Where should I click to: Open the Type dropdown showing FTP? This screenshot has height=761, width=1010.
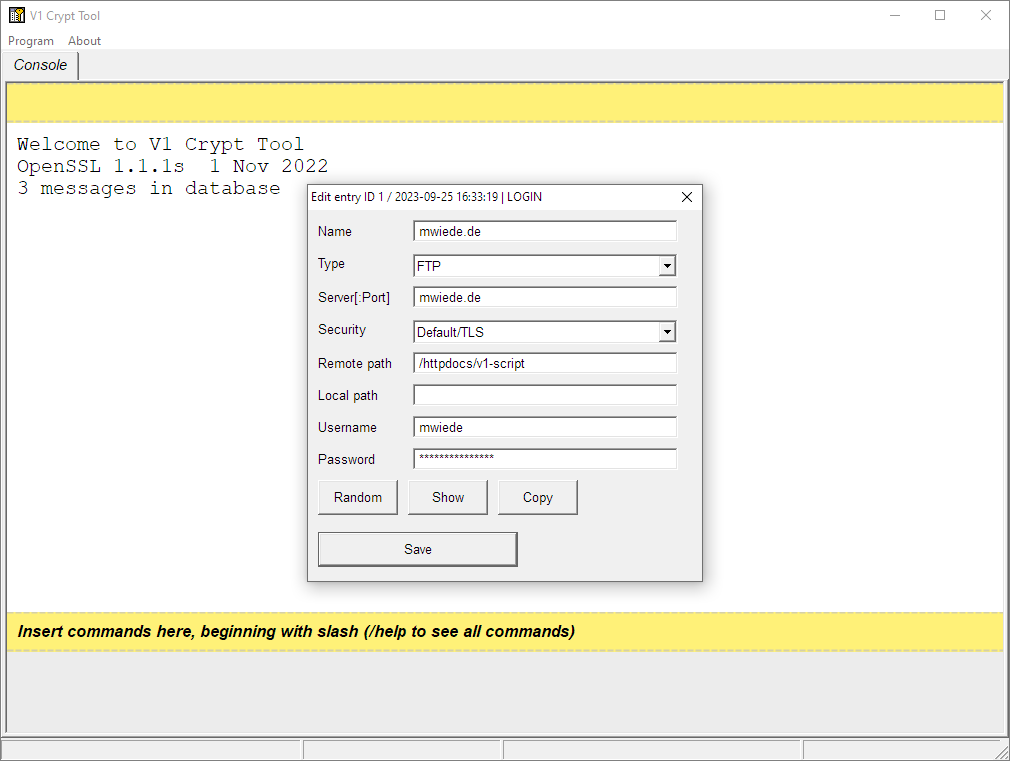pyautogui.click(x=545, y=265)
